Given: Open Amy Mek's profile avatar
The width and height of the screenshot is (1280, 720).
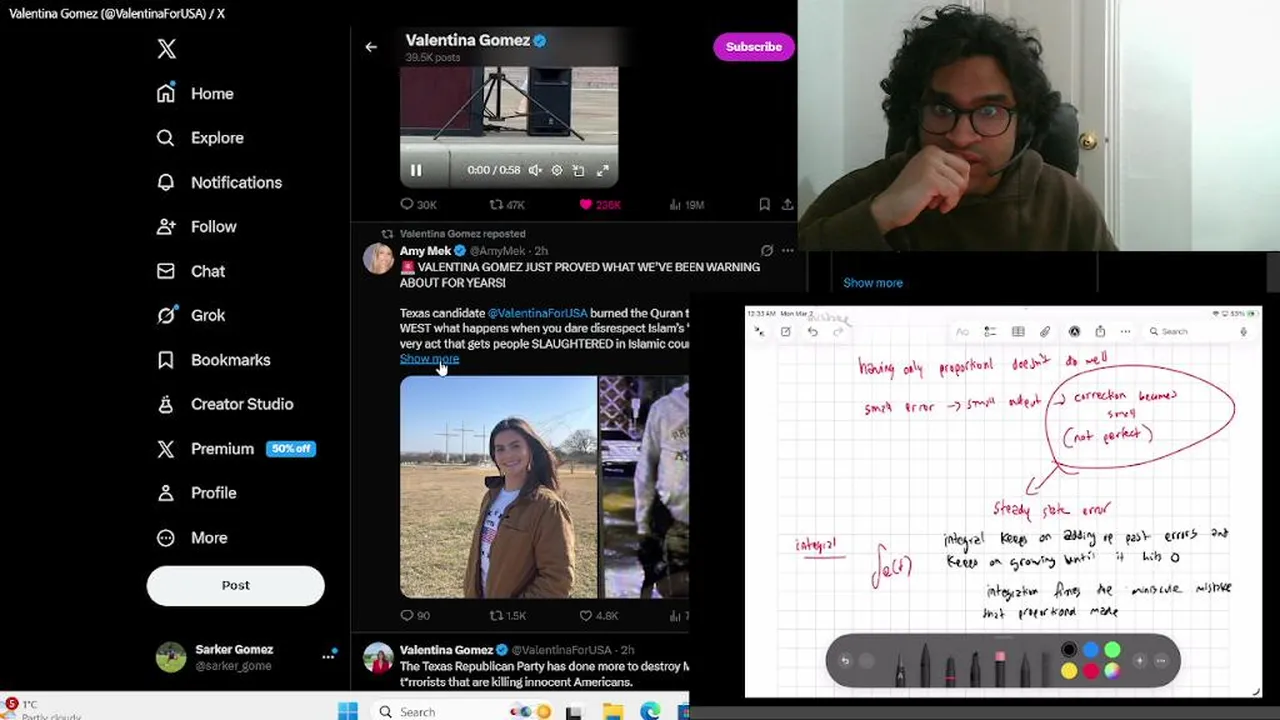Looking at the screenshot, I should coord(378,259).
